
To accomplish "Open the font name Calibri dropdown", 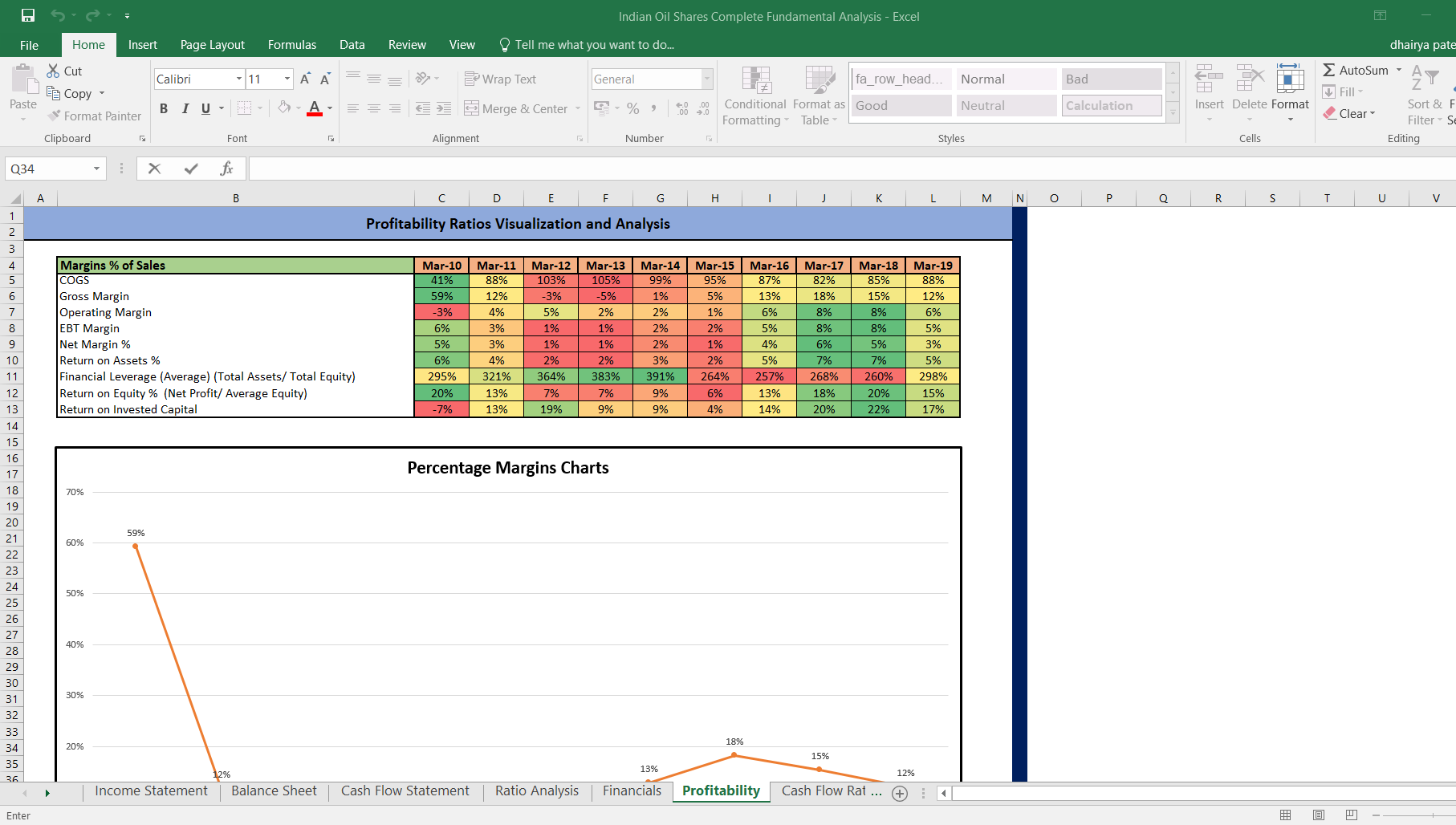I will [239, 79].
